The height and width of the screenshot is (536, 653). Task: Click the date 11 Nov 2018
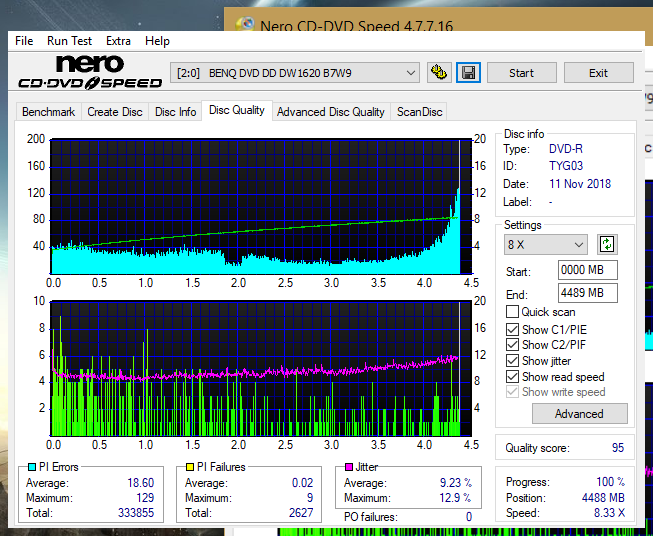point(580,184)
